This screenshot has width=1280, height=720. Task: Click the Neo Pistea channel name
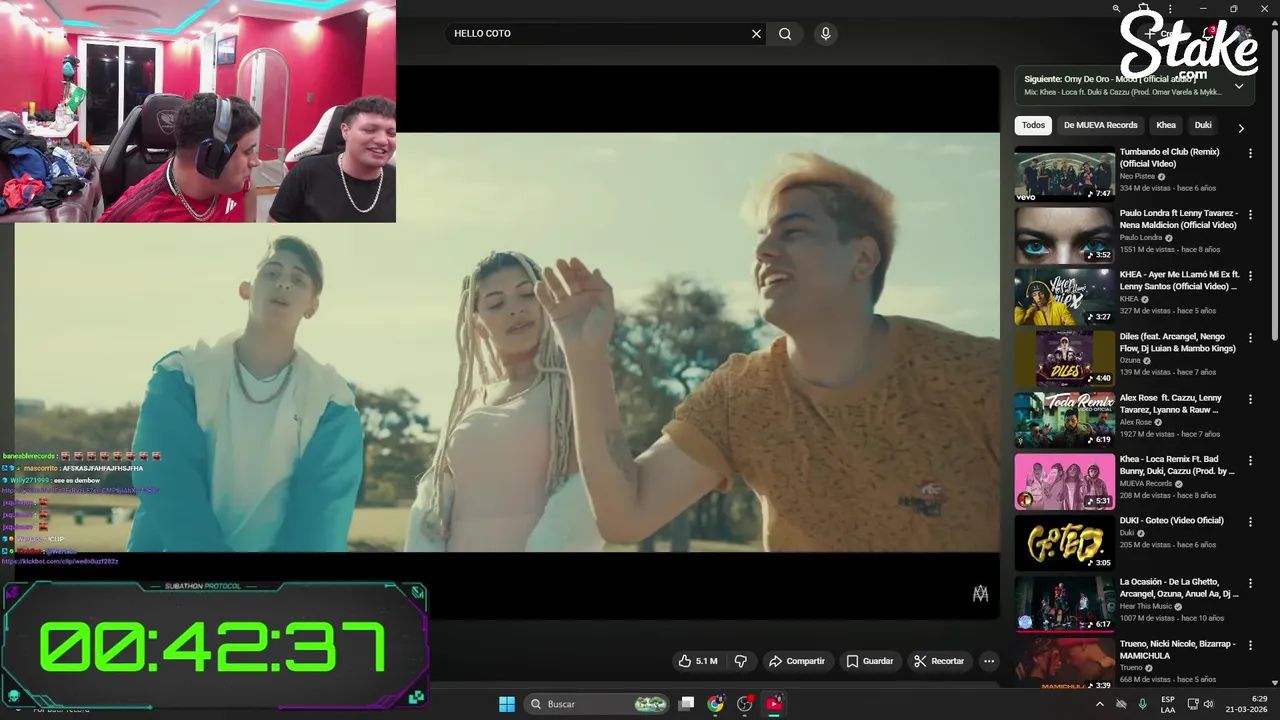(1137, 176)
